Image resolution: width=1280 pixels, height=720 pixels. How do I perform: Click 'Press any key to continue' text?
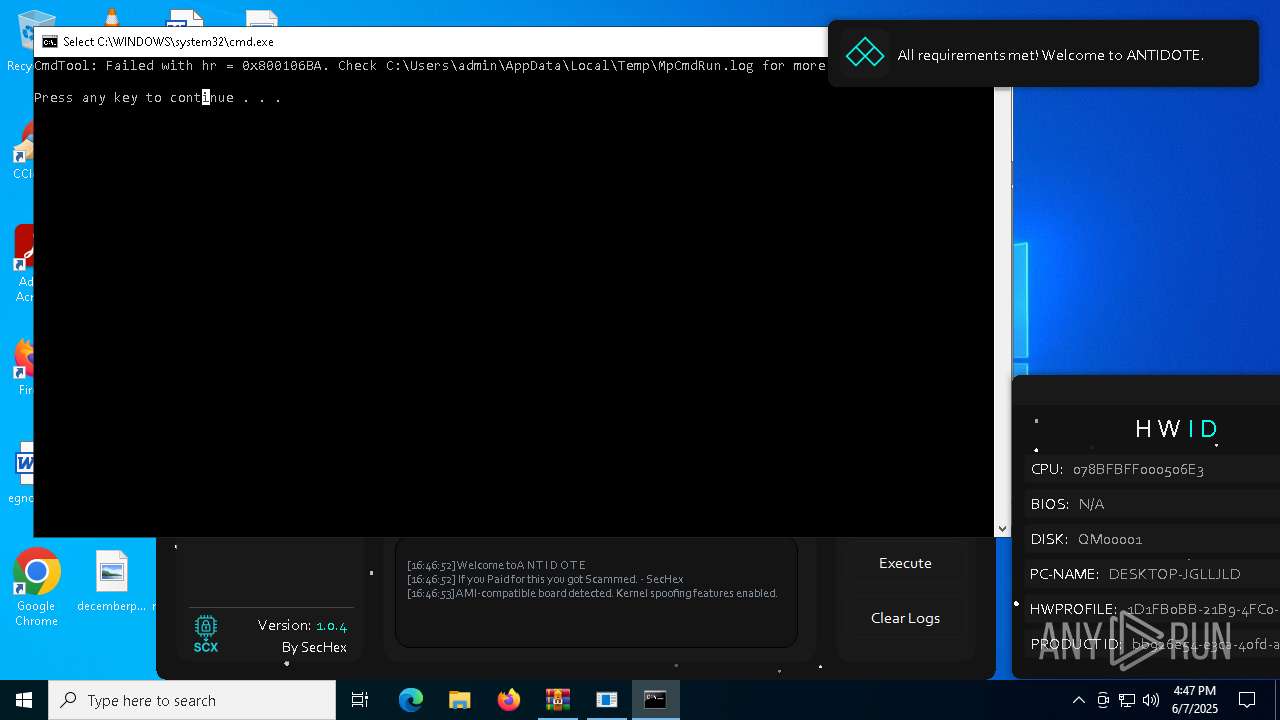pos(158,97)
